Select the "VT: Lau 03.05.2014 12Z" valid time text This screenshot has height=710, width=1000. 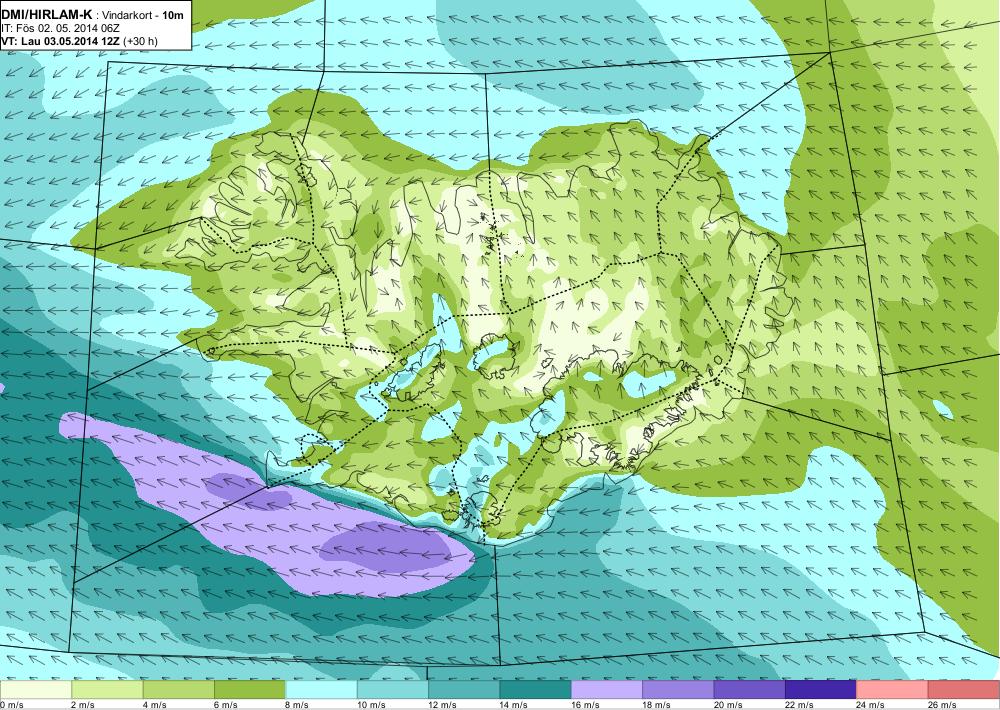click(61, 41)
